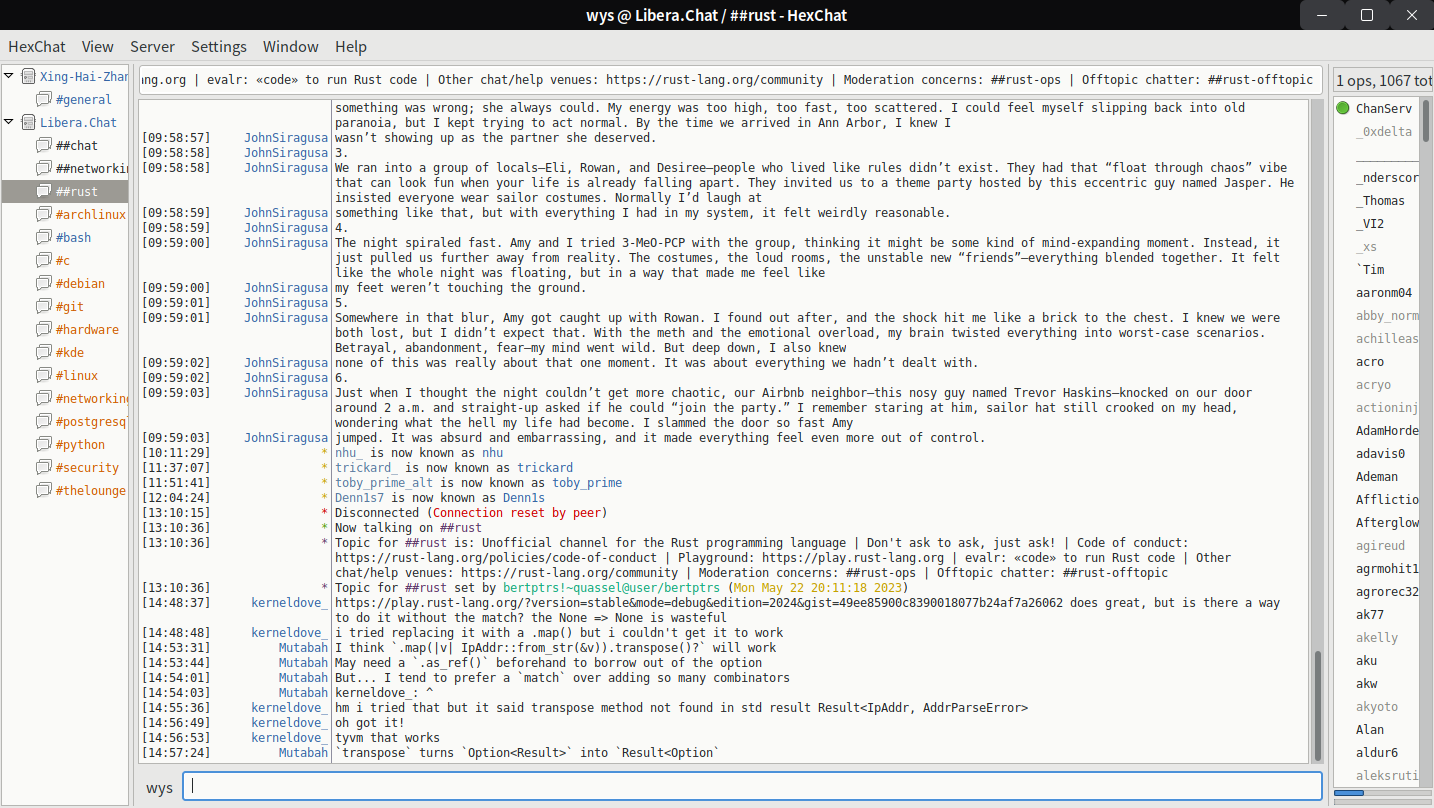Select _0xdelta in the user list

click(1384, 131)
